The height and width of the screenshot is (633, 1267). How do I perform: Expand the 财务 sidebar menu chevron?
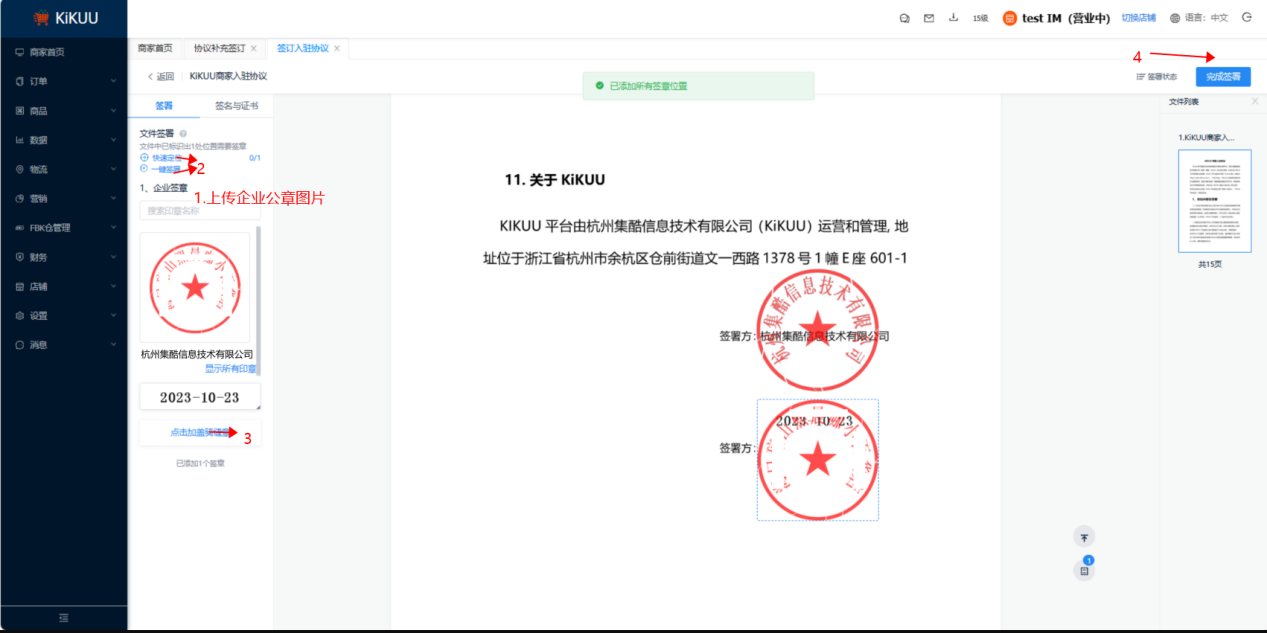(113, 256)
